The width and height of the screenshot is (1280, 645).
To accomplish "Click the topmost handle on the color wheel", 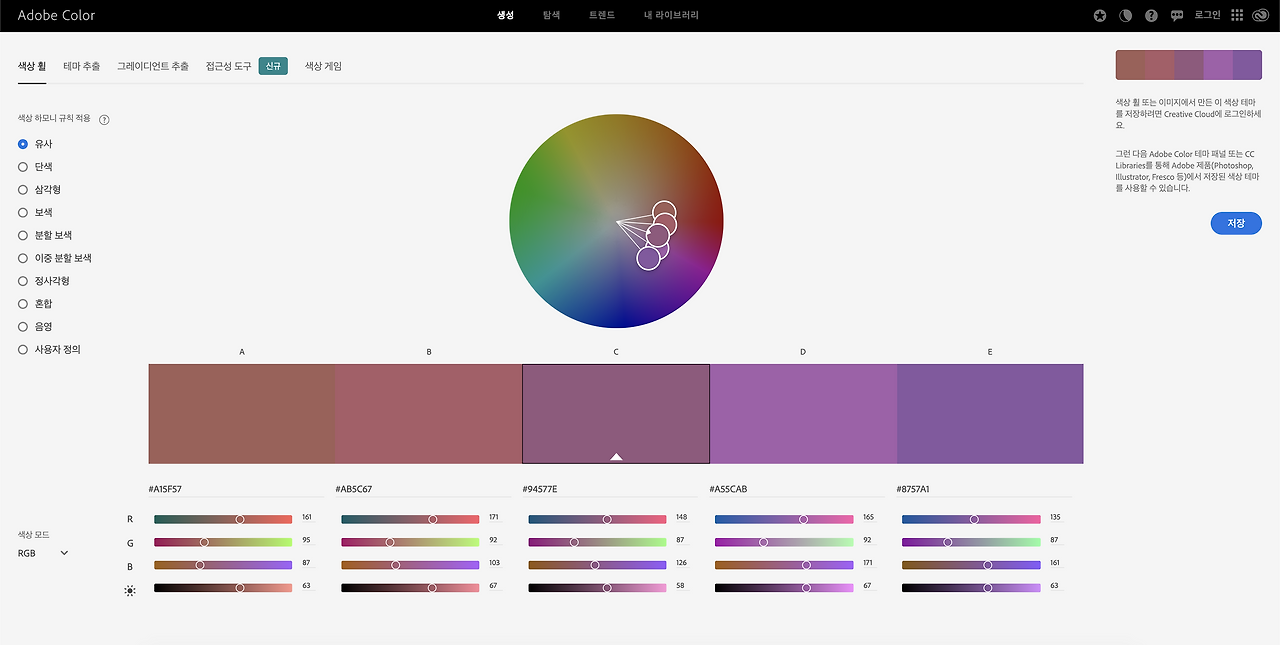I will [664, 213].
